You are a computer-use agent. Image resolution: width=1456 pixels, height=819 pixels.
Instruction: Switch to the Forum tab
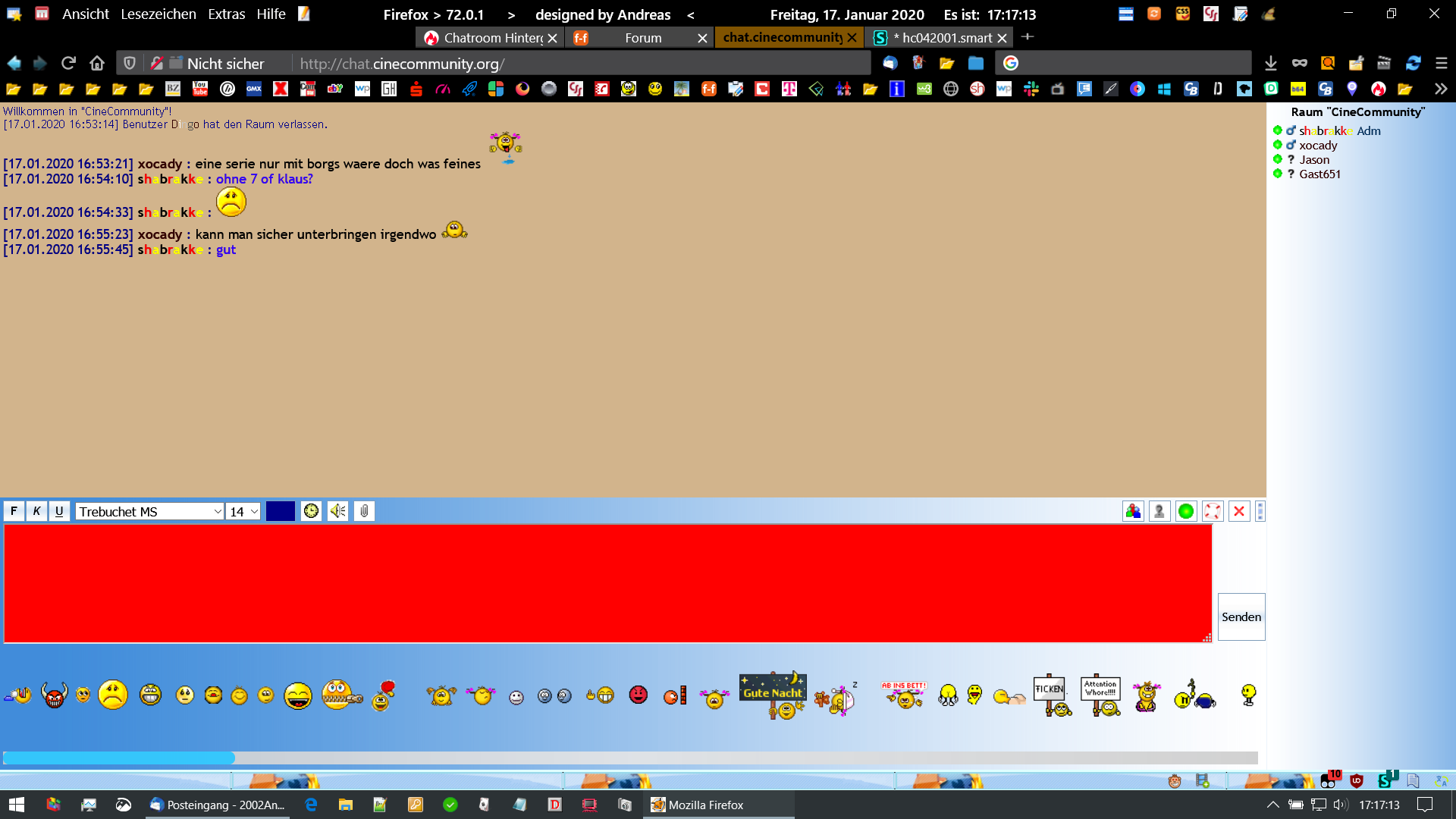coord(642,38)
